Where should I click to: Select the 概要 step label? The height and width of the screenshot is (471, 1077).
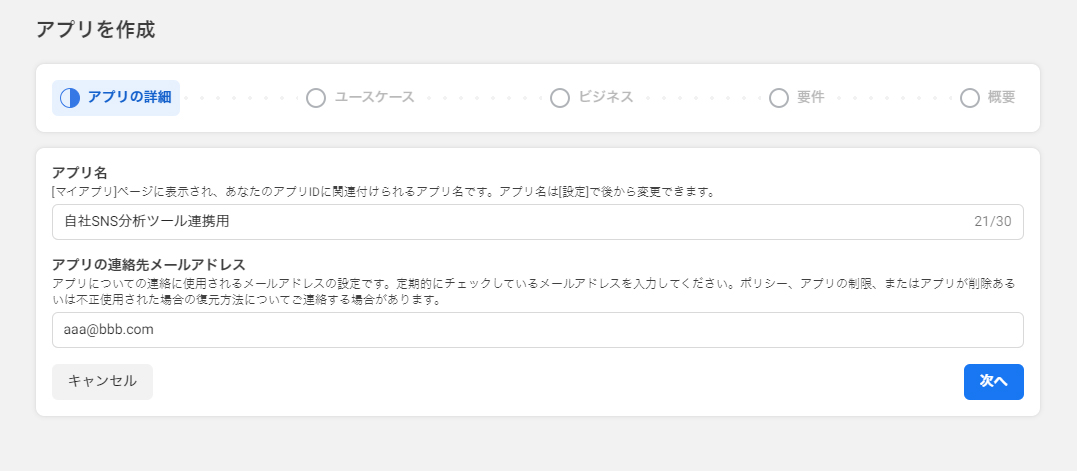(1001, 97)
